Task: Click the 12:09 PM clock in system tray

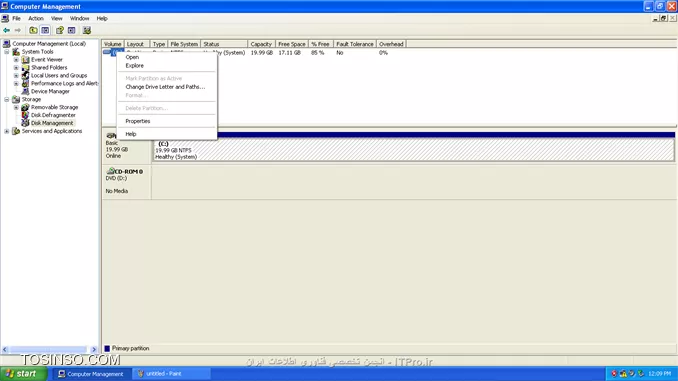Action: coord(659,374)
